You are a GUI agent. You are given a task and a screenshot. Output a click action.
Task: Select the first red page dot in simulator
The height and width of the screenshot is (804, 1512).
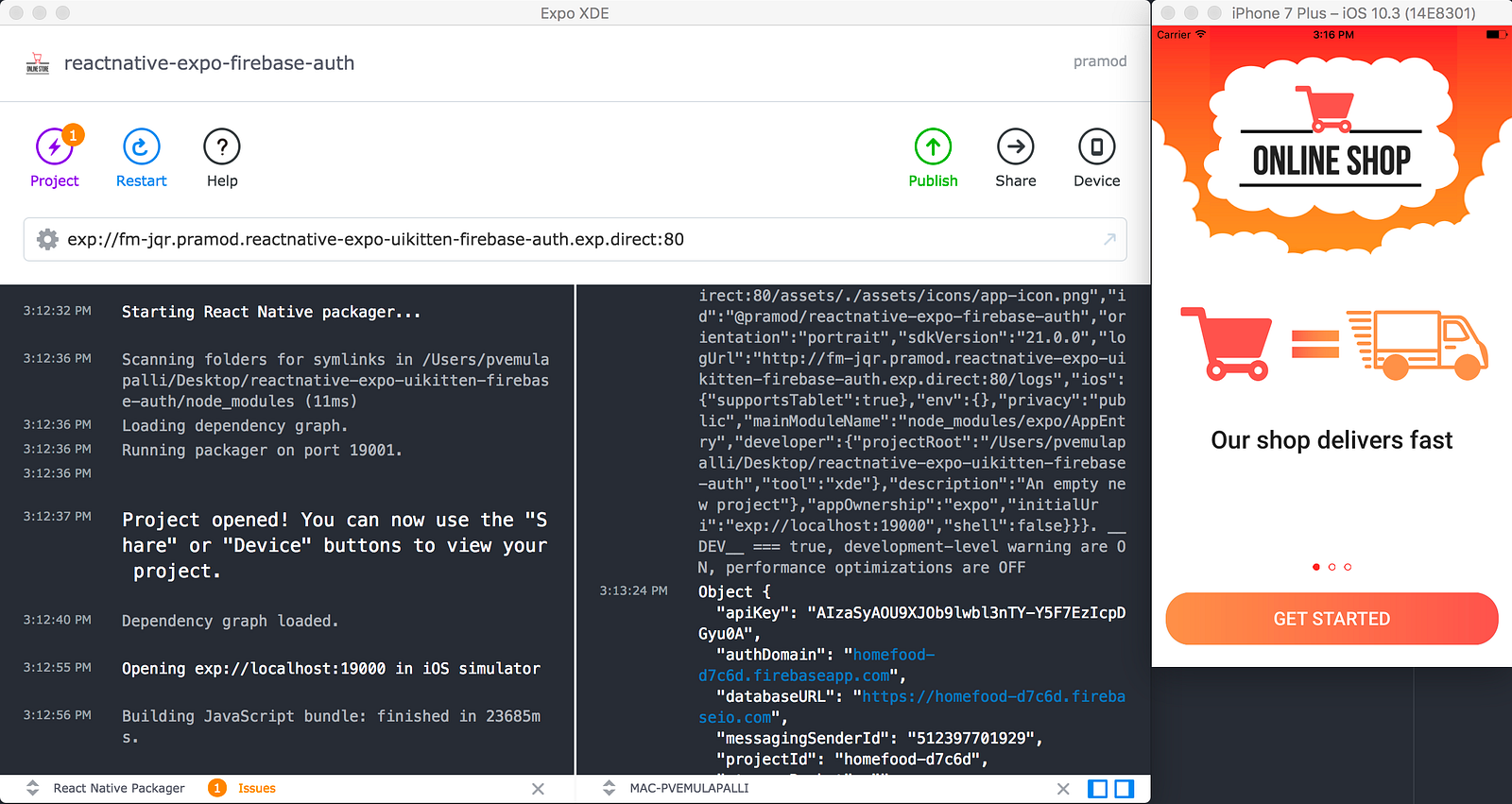point(1316,567)
